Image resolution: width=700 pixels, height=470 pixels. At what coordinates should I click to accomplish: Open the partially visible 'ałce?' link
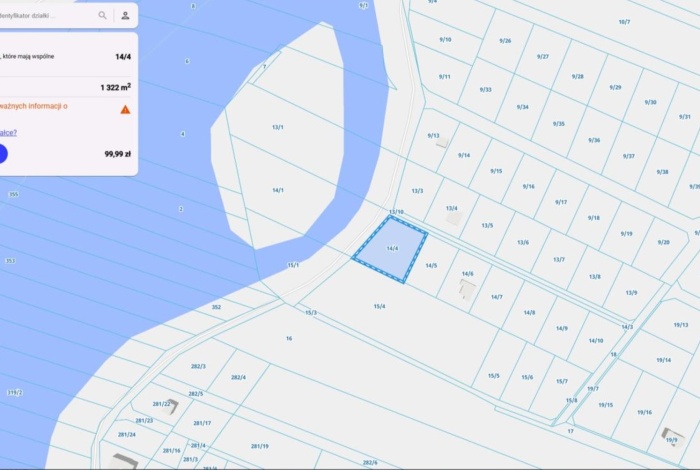tap(8, 133)
